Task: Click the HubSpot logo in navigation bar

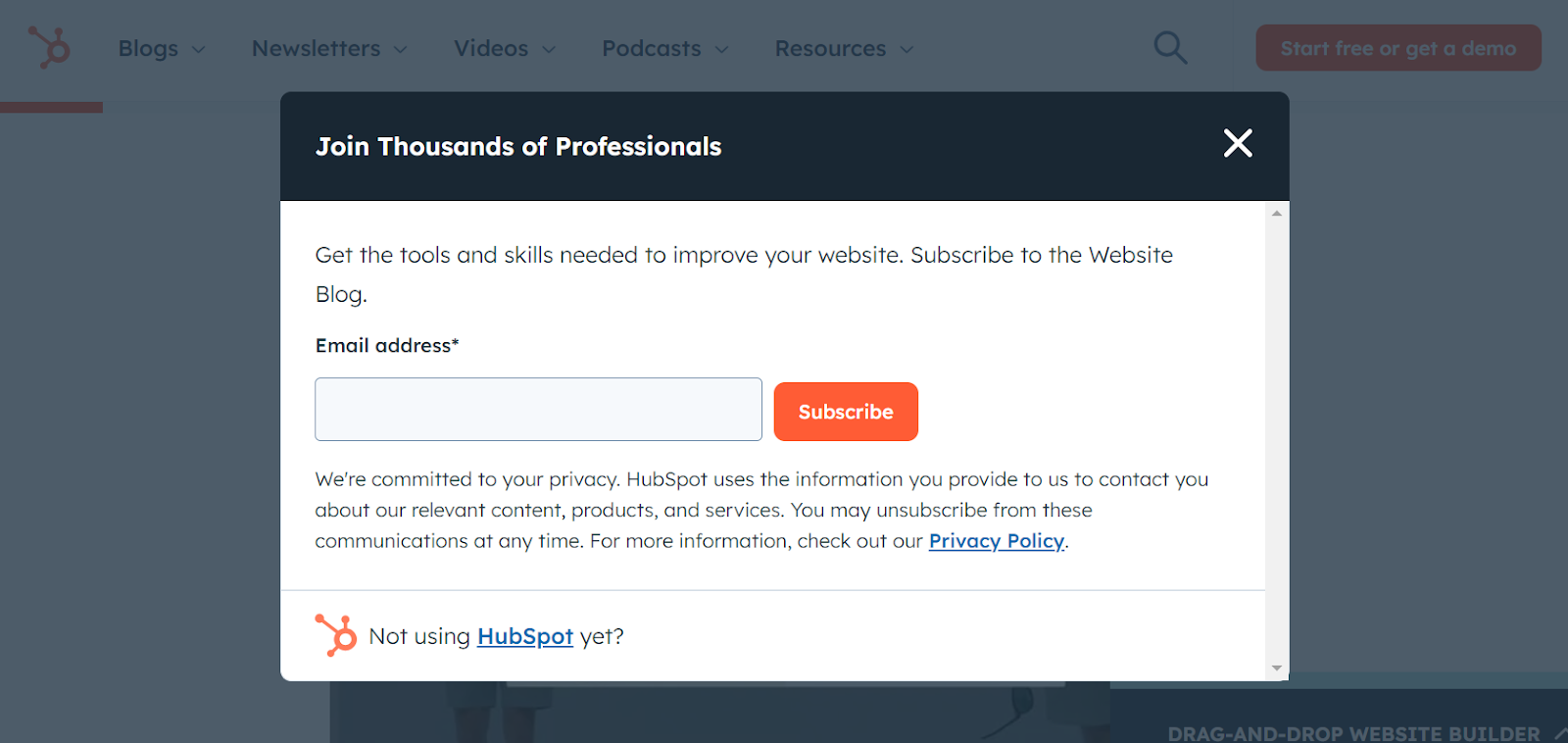Action: pos(49,47)
